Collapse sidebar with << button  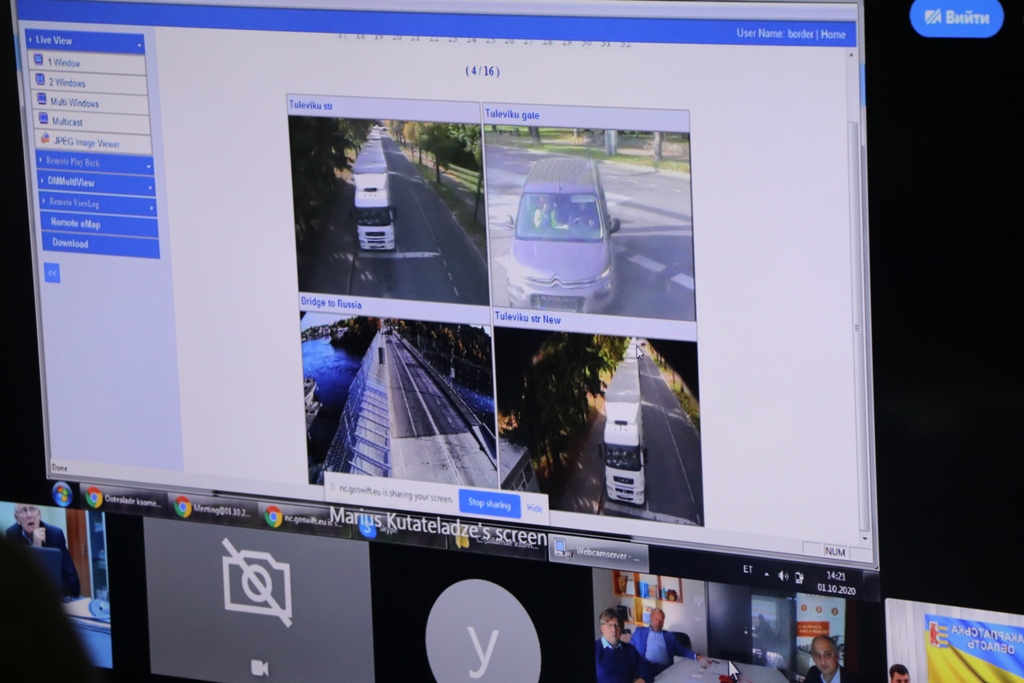52,272
